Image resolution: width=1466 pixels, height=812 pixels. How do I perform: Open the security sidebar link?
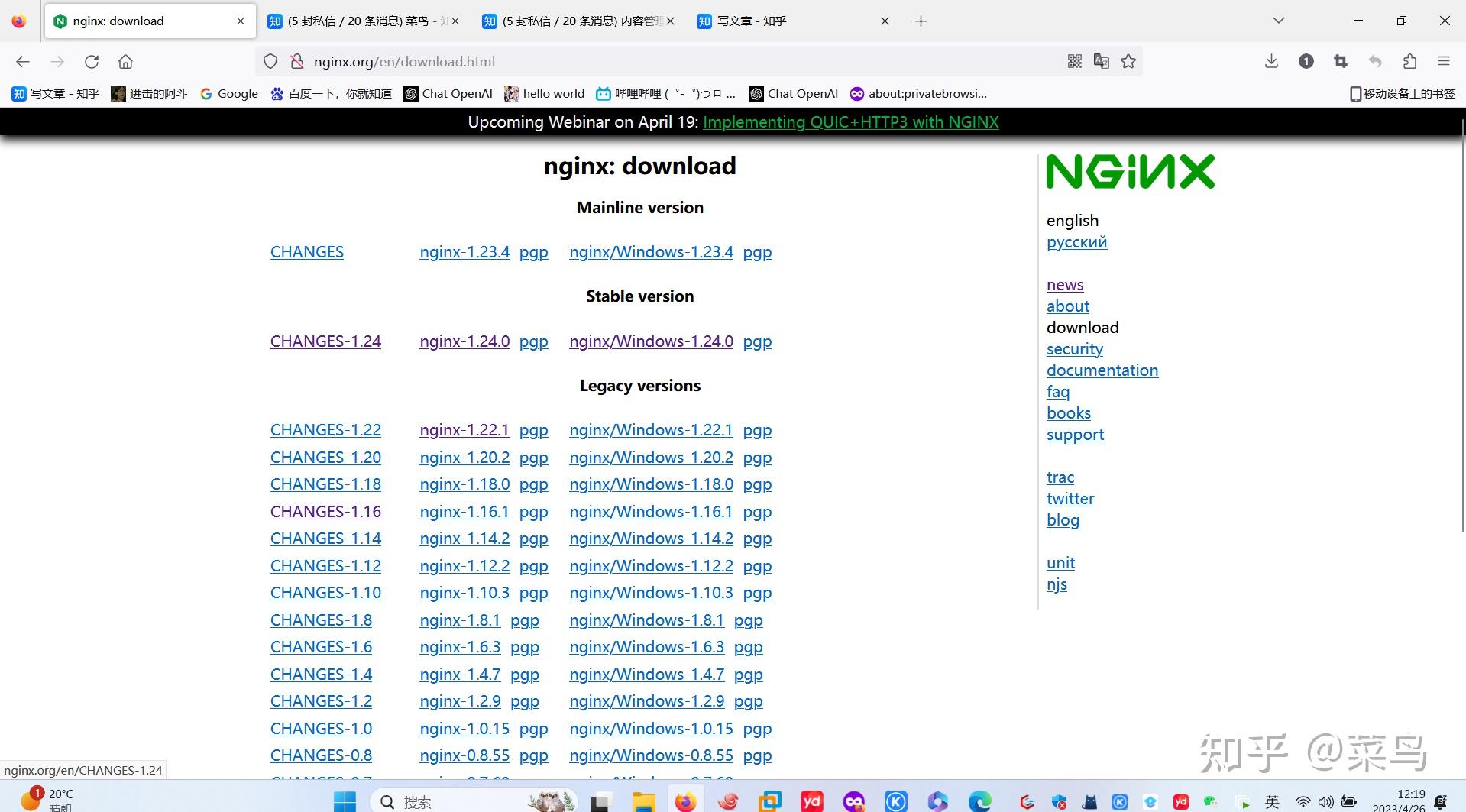point(1075,349)
